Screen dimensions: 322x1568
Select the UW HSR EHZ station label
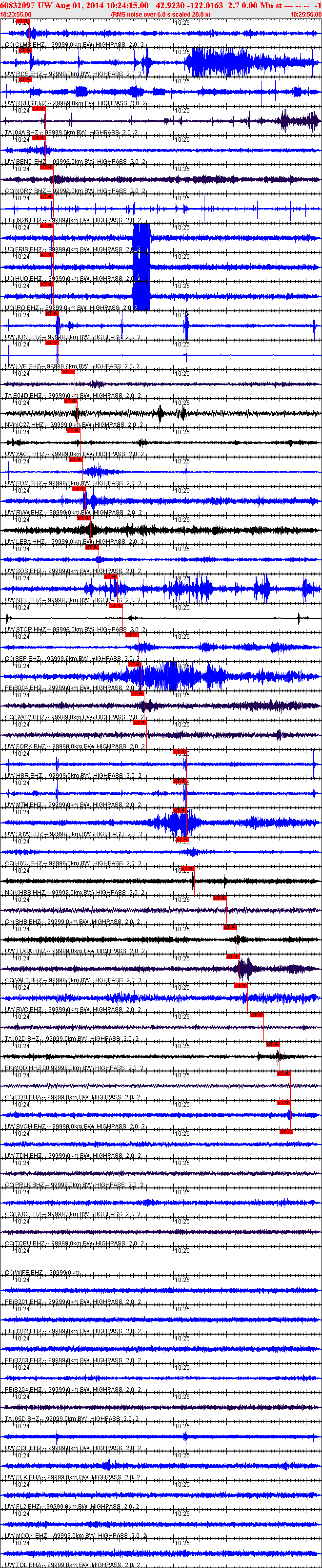tap(73, 776)
